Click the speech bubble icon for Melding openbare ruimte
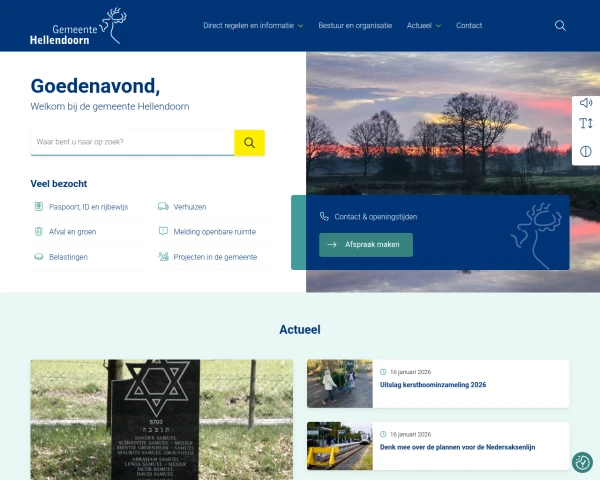This screenshot has width=600, height=480. click(x=163, y=231)
